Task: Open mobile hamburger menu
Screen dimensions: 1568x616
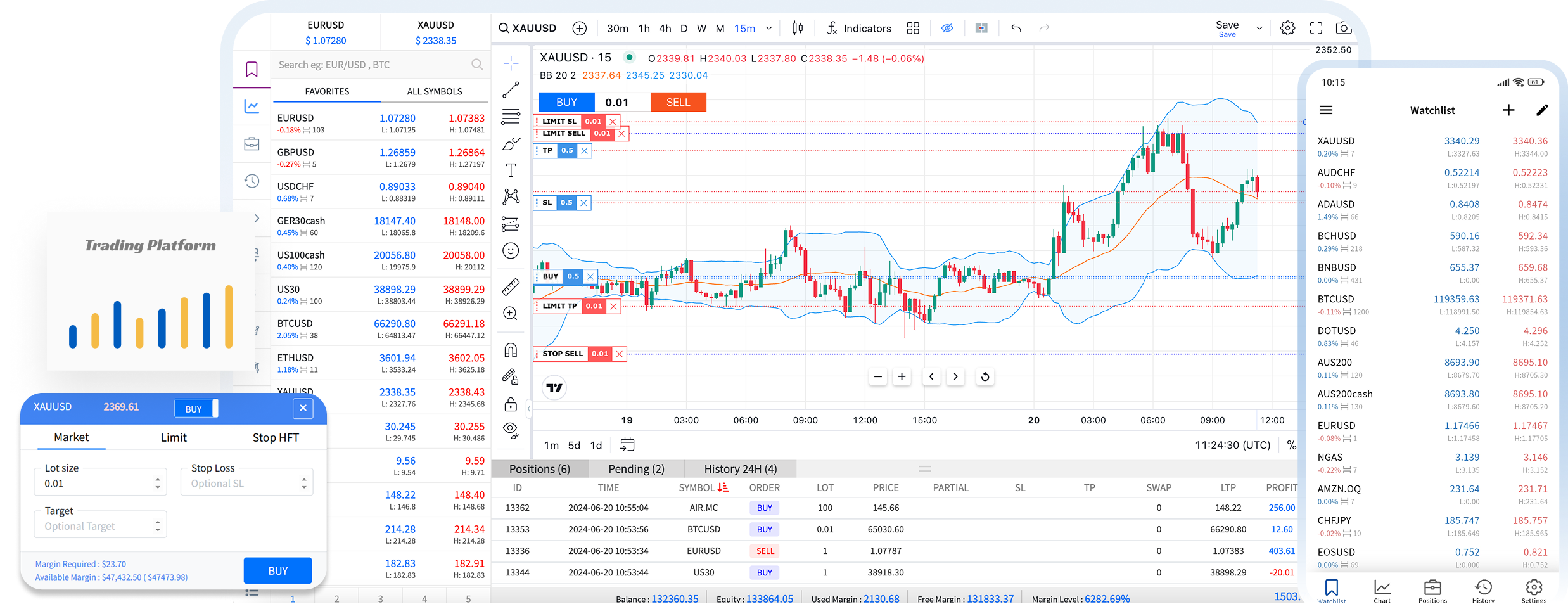Action: [1326, 110]
